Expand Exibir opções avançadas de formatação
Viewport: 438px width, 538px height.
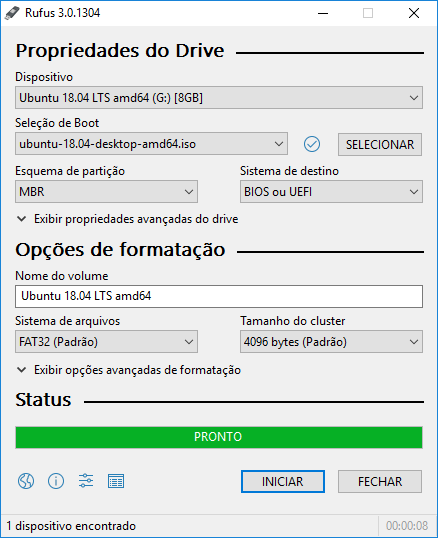[x=129, y=370]
